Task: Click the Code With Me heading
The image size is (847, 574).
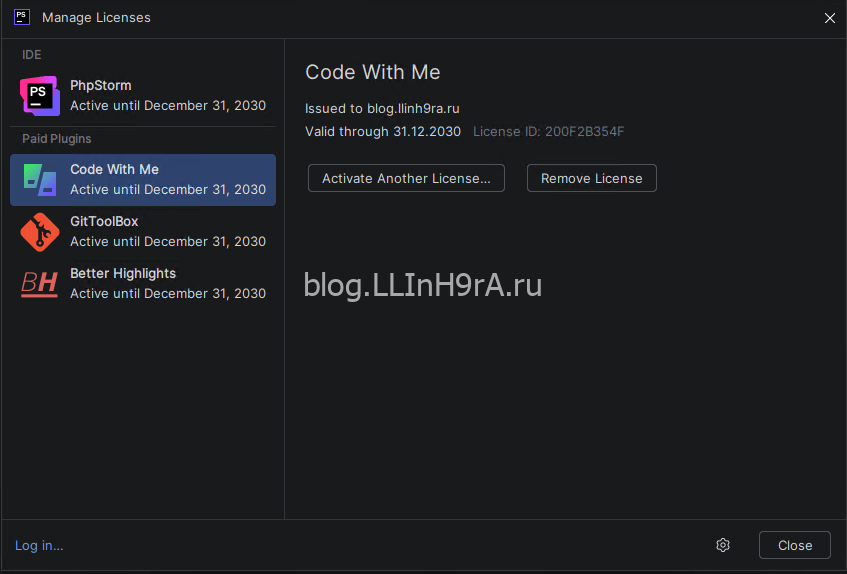Action: coord(372,72)
